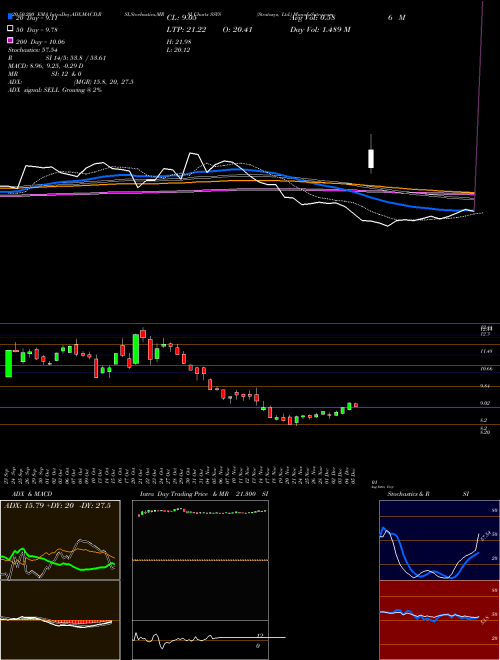
Task: Click the 'O: 20.41' open price text
Action: point(237,29)
